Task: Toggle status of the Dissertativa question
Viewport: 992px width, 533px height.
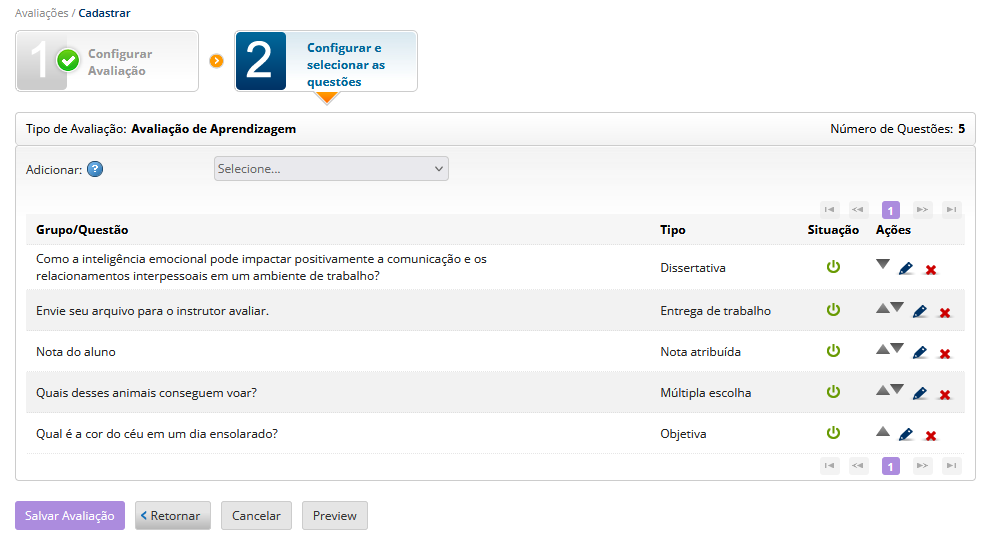Action: point(833,266)
